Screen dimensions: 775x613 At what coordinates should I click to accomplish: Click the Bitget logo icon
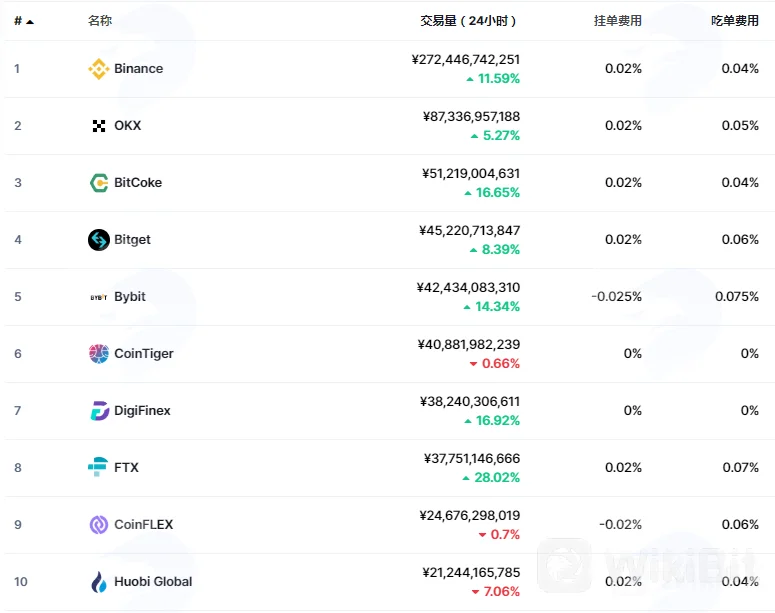[99, 240]
